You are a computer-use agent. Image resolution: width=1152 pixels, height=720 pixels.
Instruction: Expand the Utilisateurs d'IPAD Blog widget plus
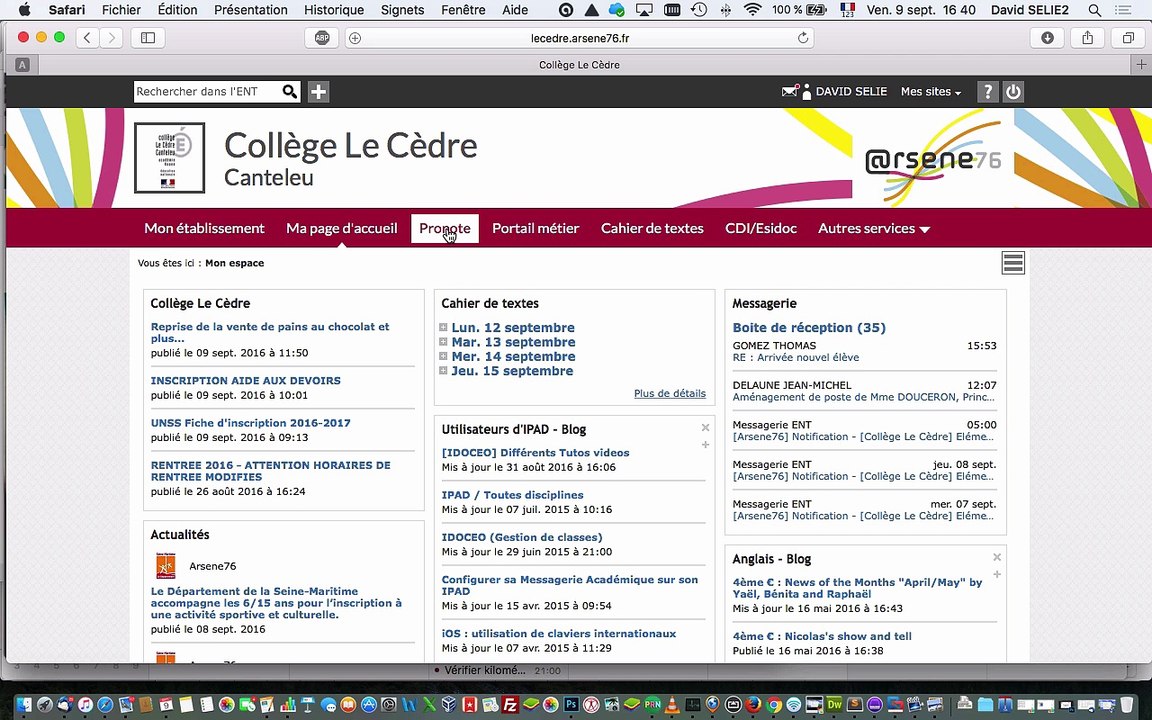705,444
